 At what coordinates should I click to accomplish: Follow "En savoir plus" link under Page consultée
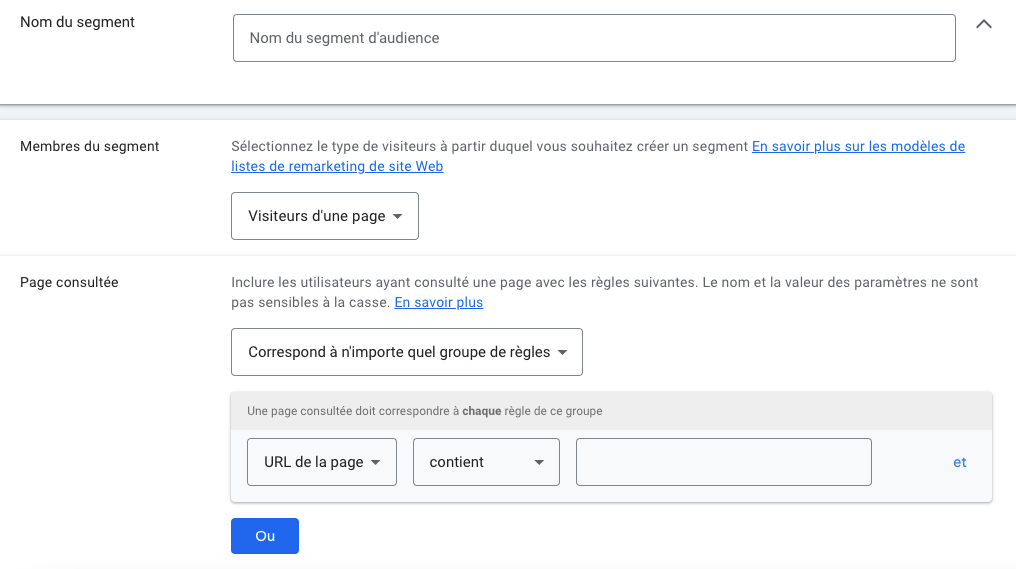click(x=438, y=302)
